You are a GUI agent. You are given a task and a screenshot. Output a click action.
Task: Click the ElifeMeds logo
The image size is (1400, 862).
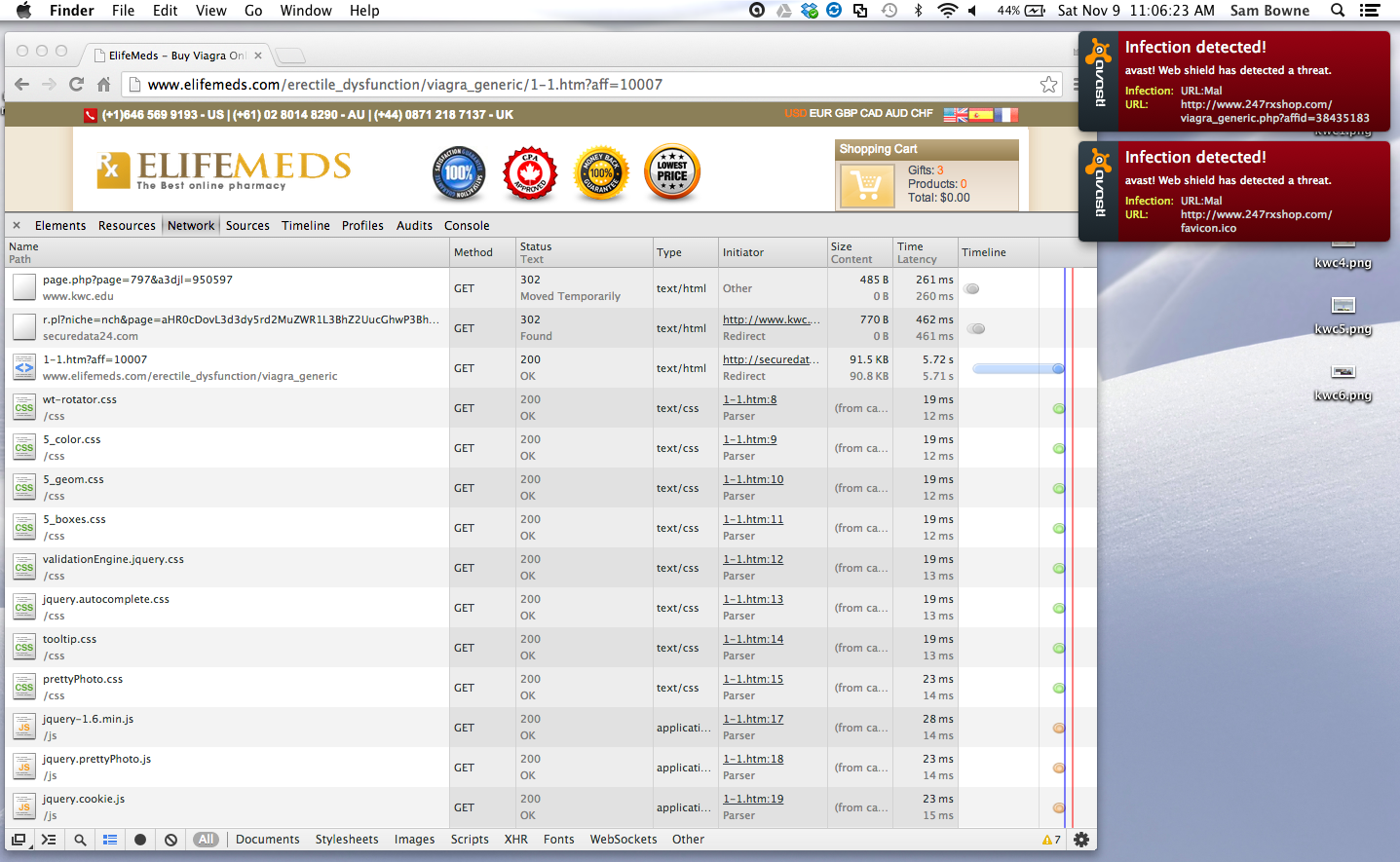223,170
